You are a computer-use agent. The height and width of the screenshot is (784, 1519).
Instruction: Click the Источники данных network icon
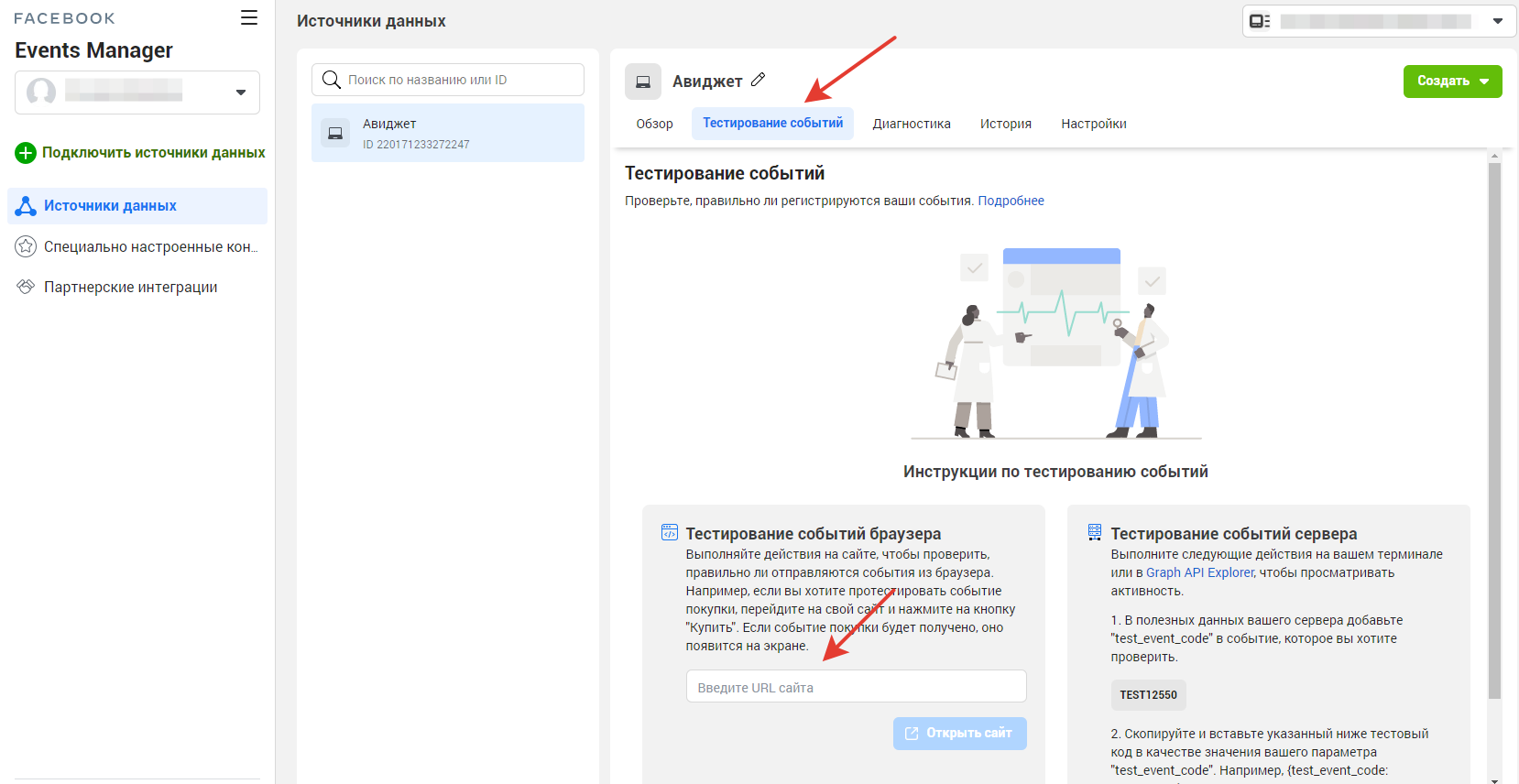pos(26,206)
